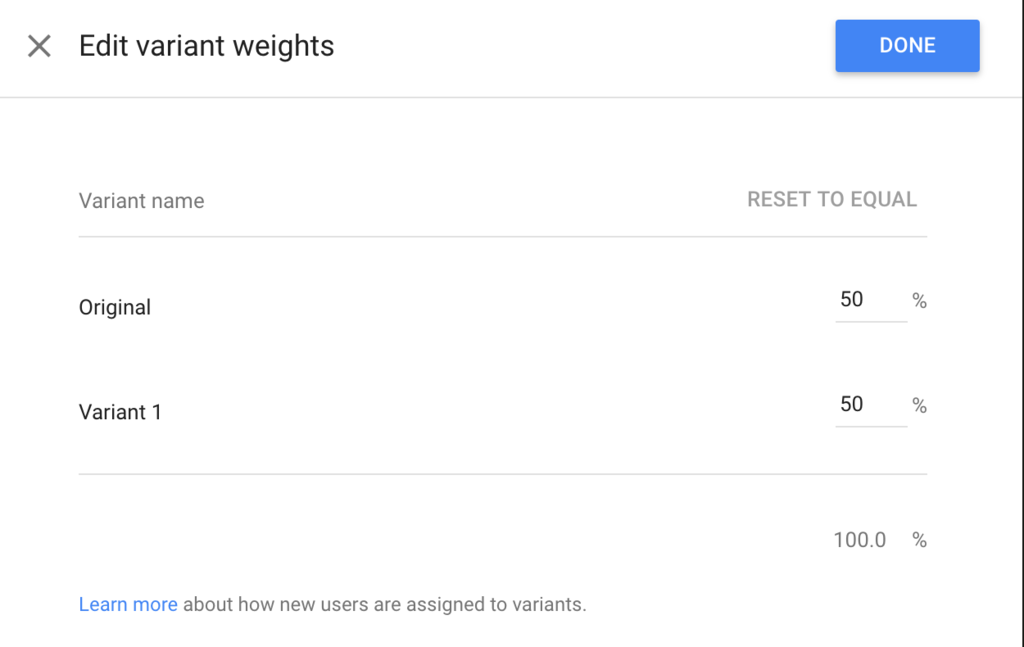The width and height of the screenshot is (1024, 647).
Task: Click percent sign beside Original weight
Action: click(x=919, y=301)
